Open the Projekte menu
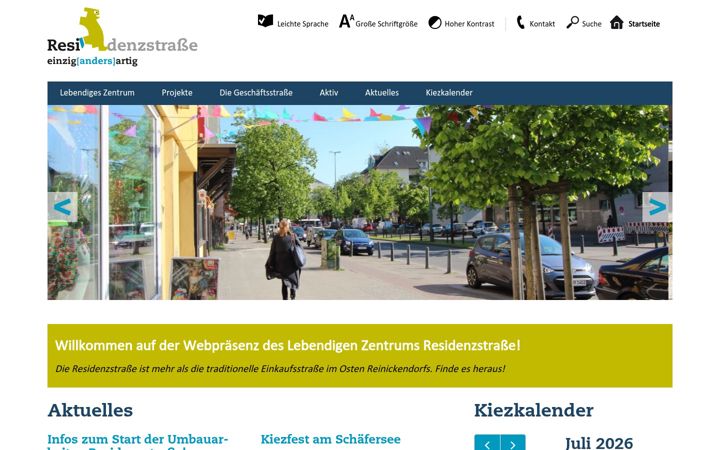720x450 pixels. click(177, 93)
